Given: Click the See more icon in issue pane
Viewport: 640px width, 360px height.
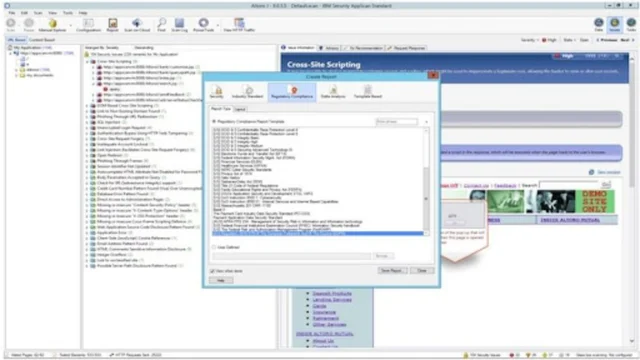Looking at the screenshot, I should [591, 172].
